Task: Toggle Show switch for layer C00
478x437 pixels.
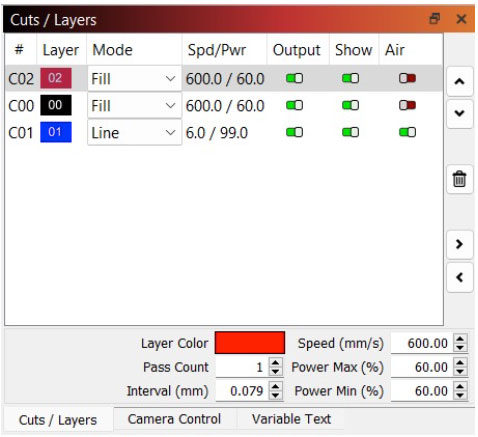Action: [350, 105]
